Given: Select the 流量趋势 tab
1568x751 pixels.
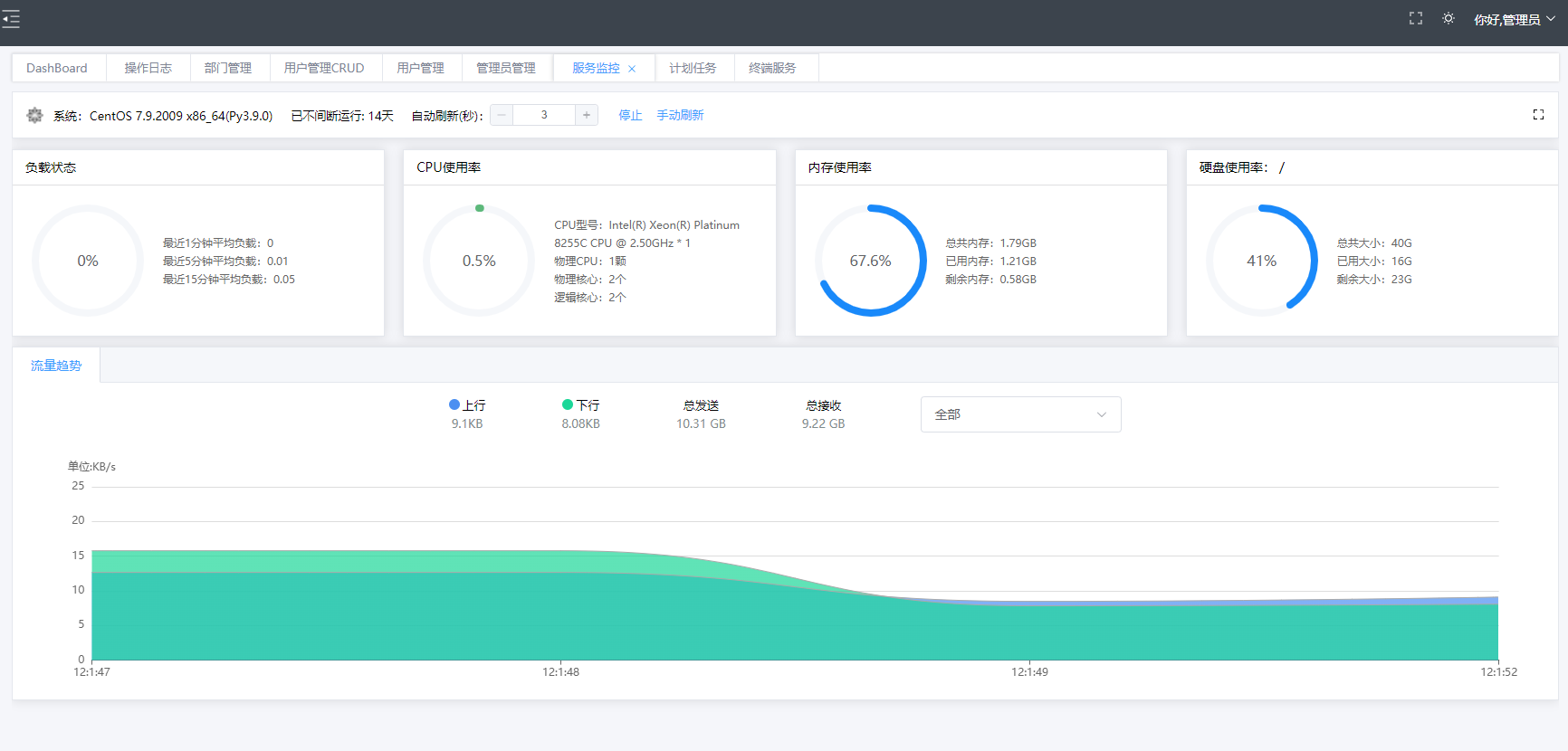Looking at the screenshot, I should click(56, 366).
